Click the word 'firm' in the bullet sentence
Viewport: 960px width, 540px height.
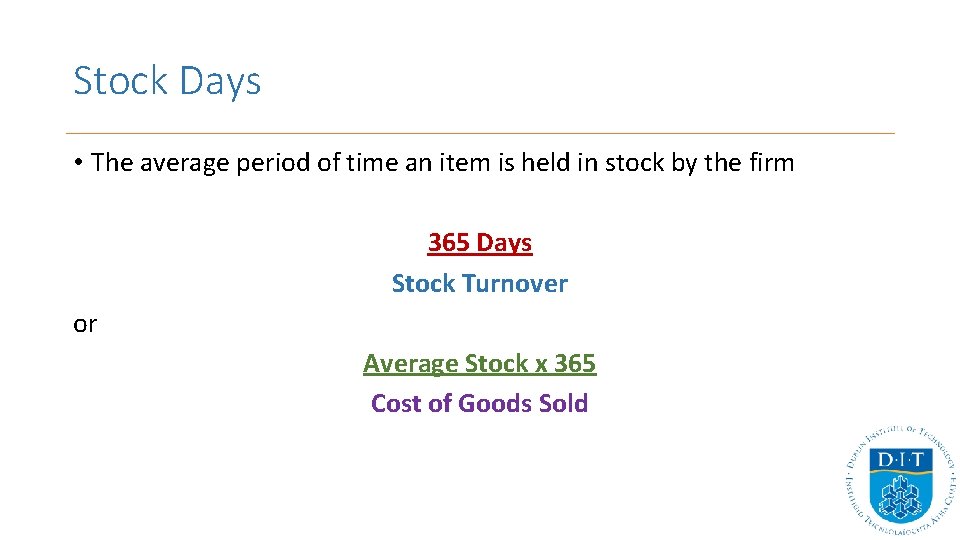point(771,163)
